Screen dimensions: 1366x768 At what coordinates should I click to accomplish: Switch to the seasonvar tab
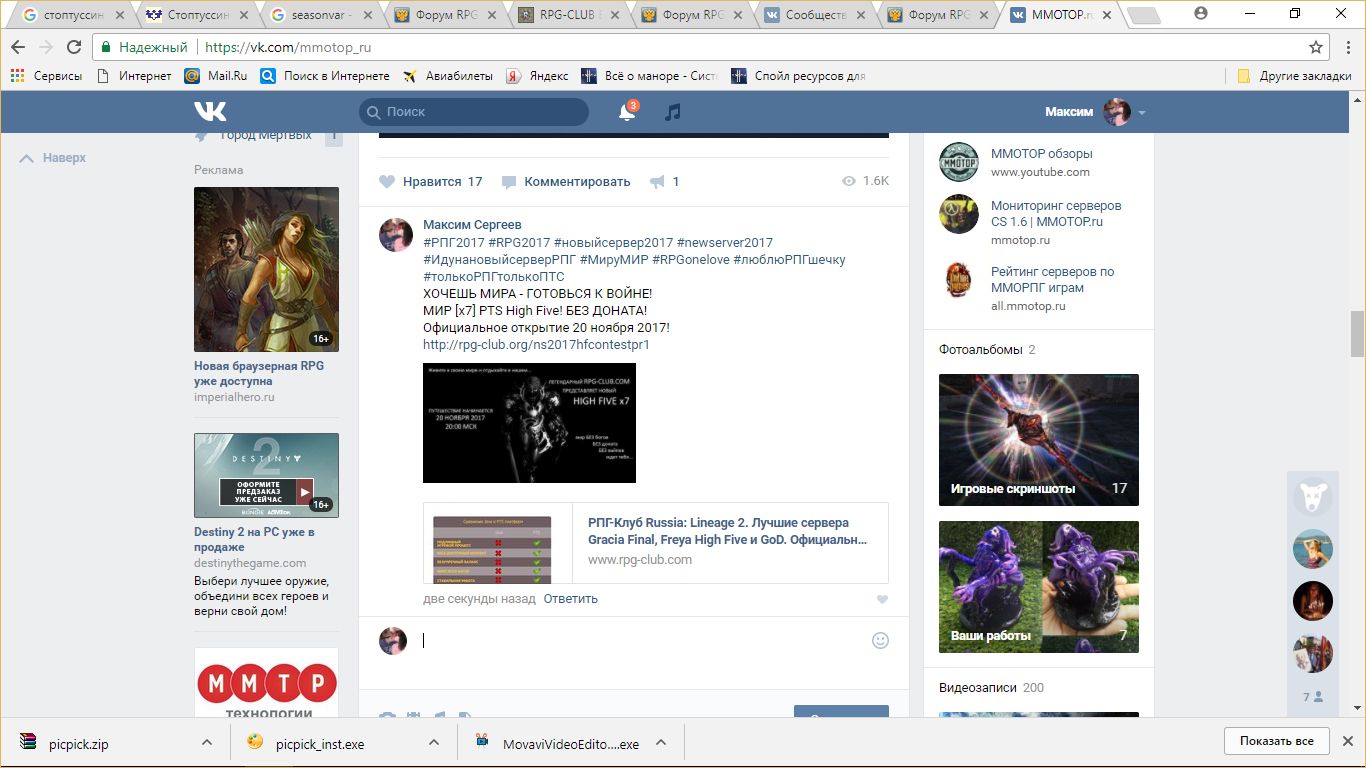click(x=320, y=15)
